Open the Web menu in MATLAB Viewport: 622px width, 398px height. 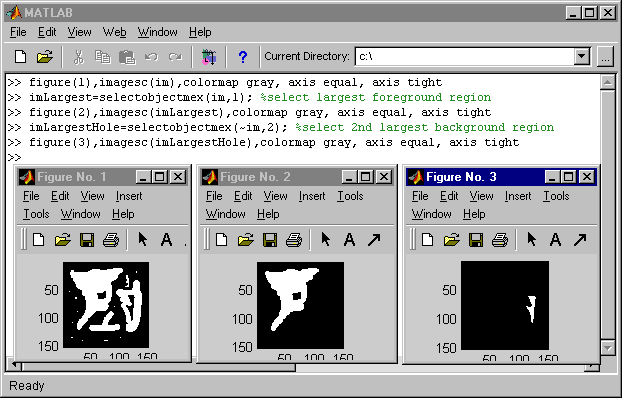[115, 32]
